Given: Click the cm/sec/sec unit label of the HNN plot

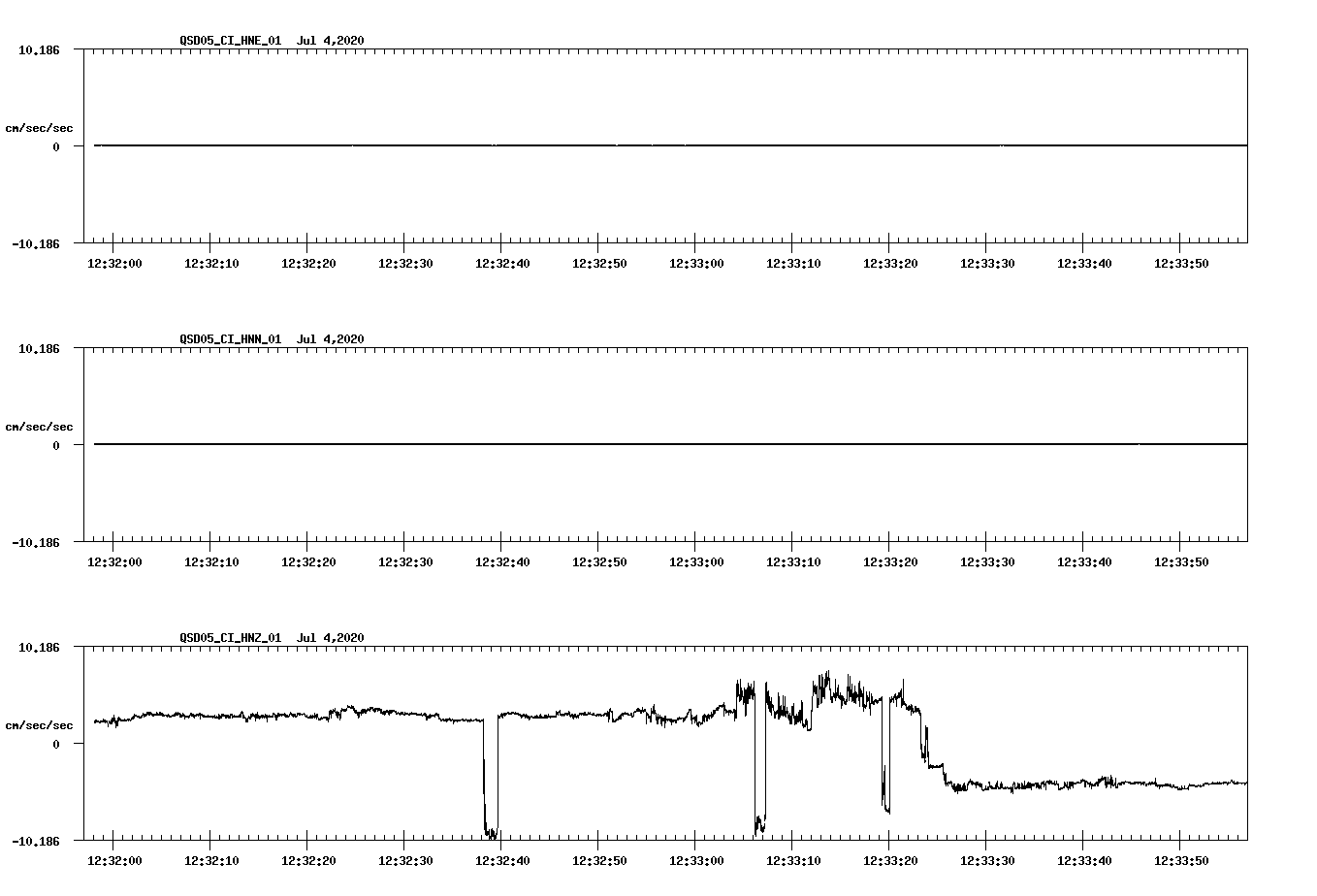Looking at the screenshot, I should coord(40,427).
